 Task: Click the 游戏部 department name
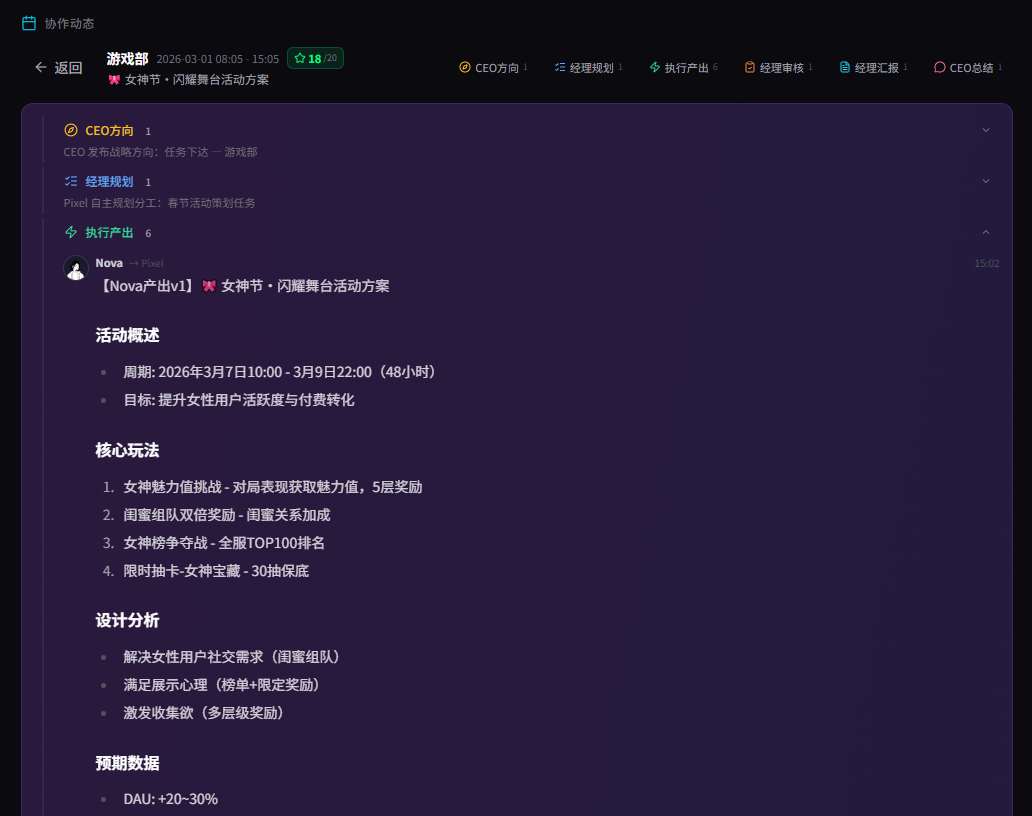click(128, 59)
